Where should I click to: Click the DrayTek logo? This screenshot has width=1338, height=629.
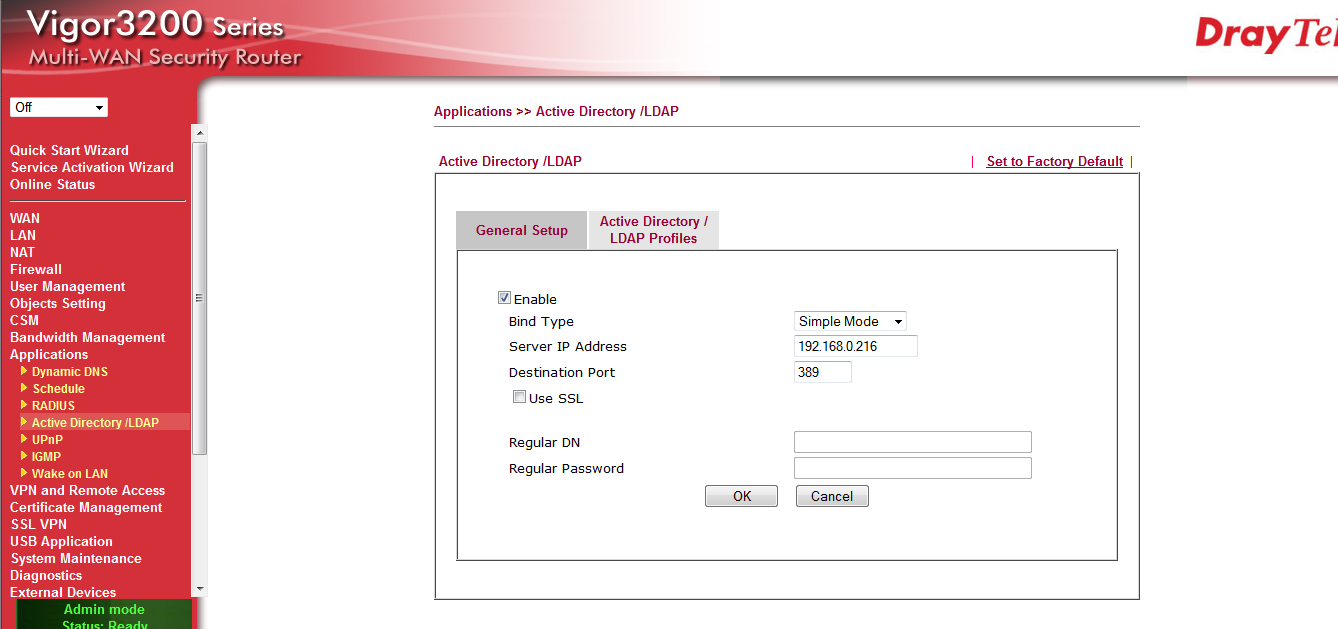1265,35
